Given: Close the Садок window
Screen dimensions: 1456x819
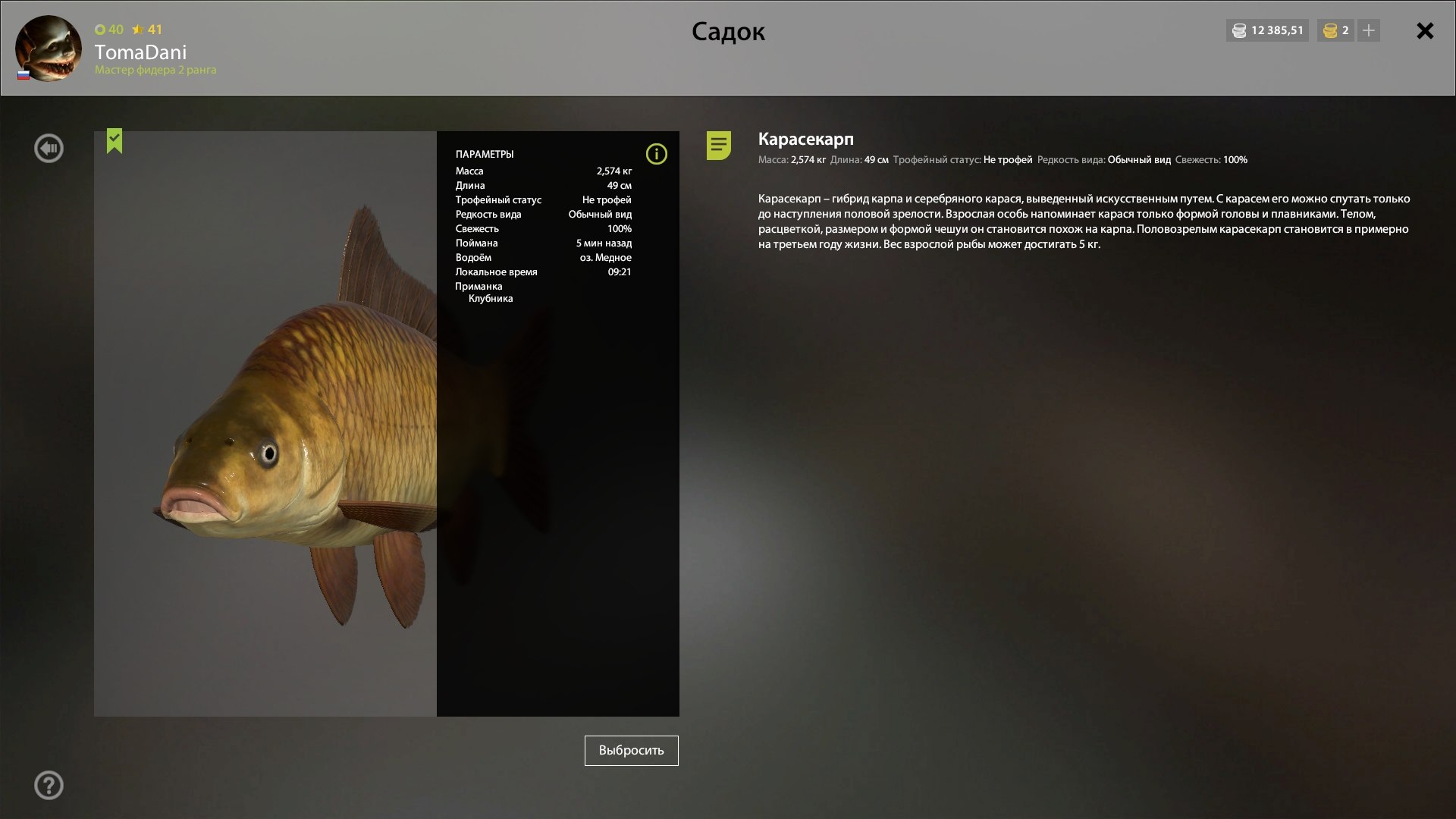Looking at the screenshot, I should click(1425, 30).
